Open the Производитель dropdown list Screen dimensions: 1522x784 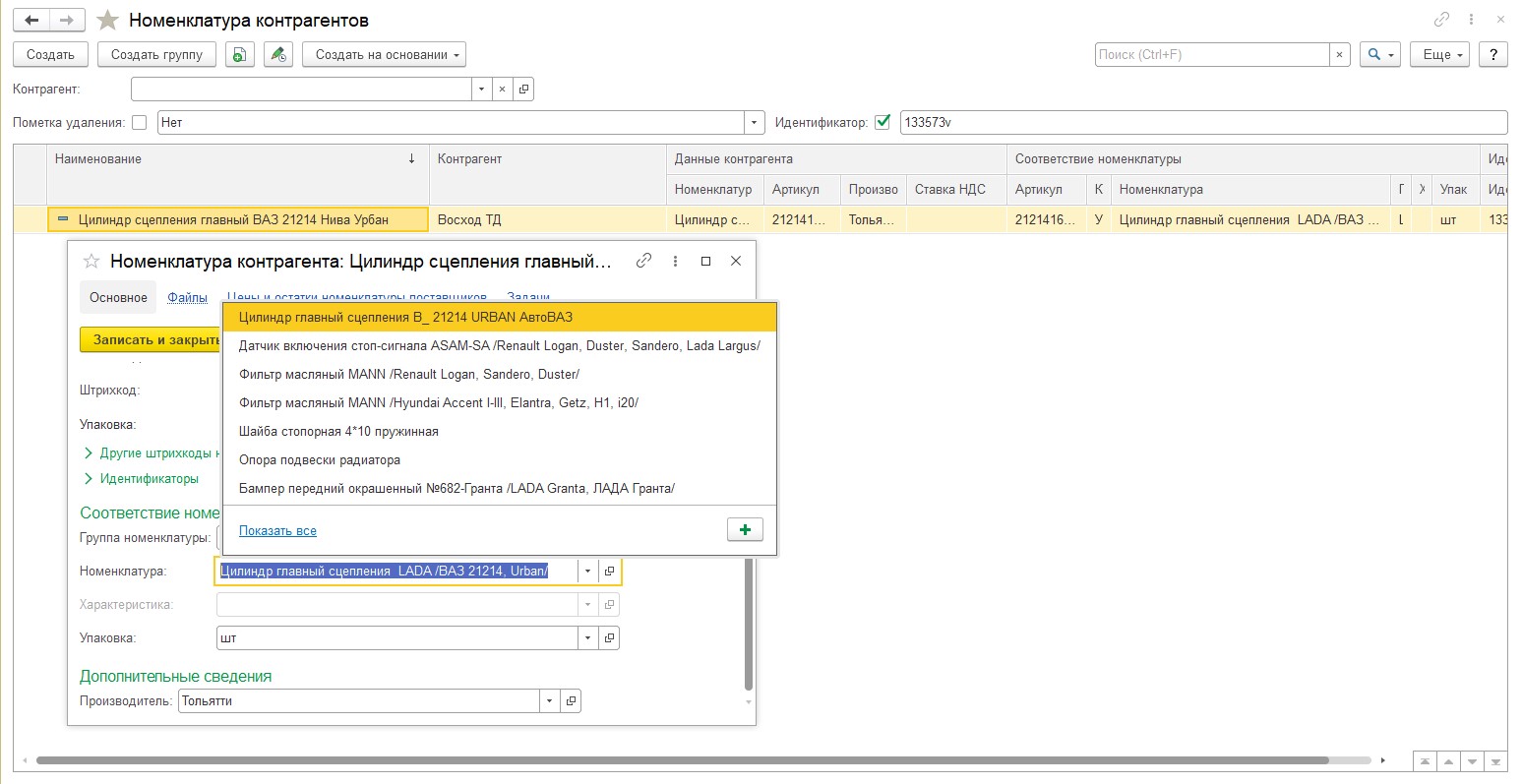549,701
